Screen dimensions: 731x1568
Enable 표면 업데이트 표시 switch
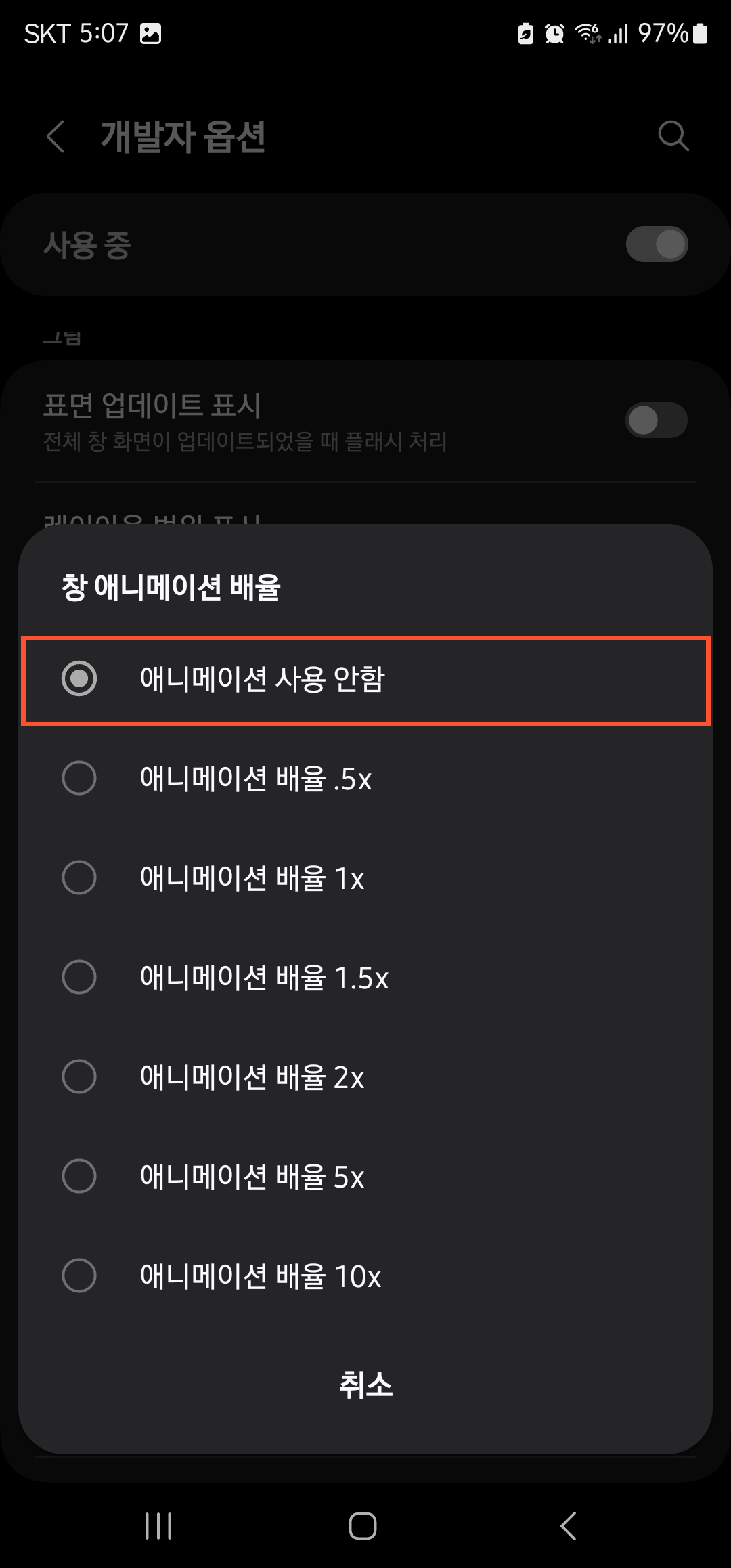pos(655,420)
